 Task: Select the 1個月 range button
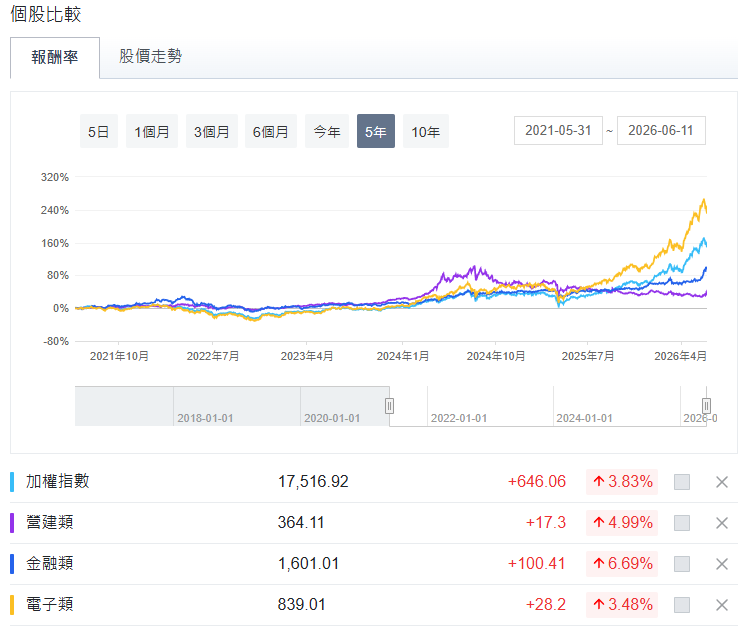(152, 131)
